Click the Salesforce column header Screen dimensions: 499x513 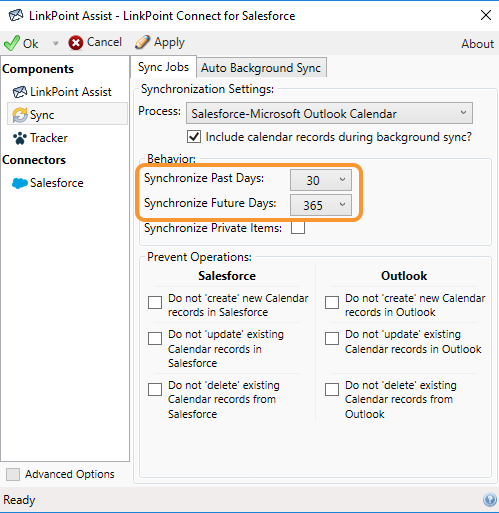click(x=227, y=276)
